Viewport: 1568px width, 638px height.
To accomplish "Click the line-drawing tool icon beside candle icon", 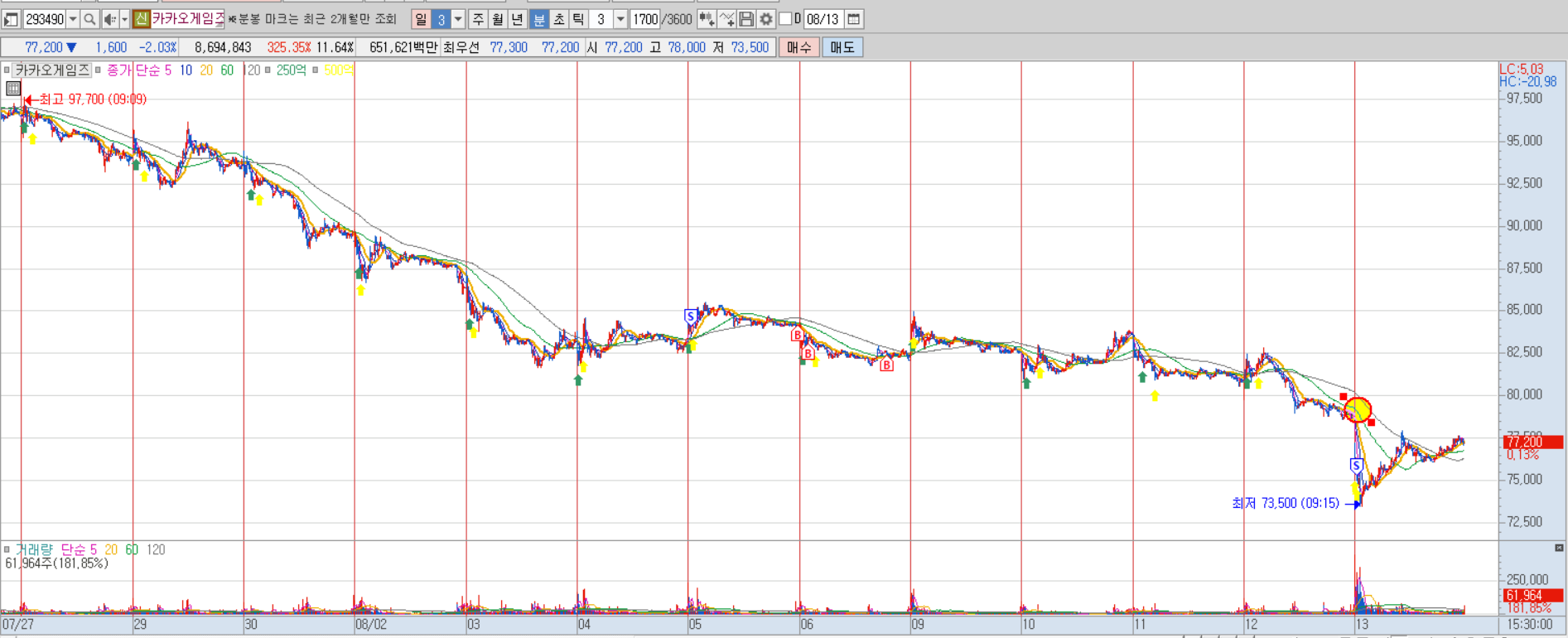I will pos(726,19).
